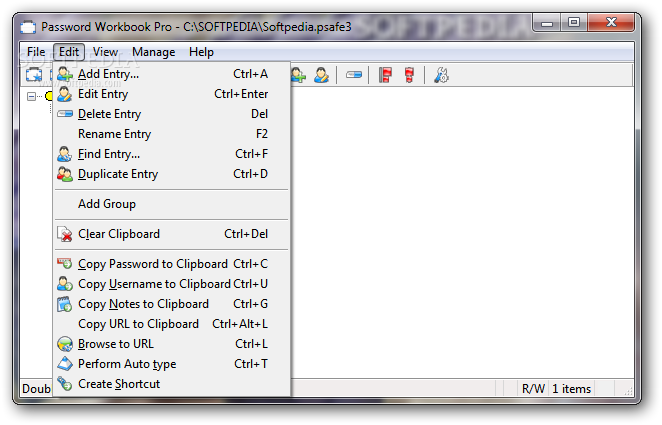Select Copy Username to Clipboard label
Viewport: 662px width, 425px height.
[155, 284]
